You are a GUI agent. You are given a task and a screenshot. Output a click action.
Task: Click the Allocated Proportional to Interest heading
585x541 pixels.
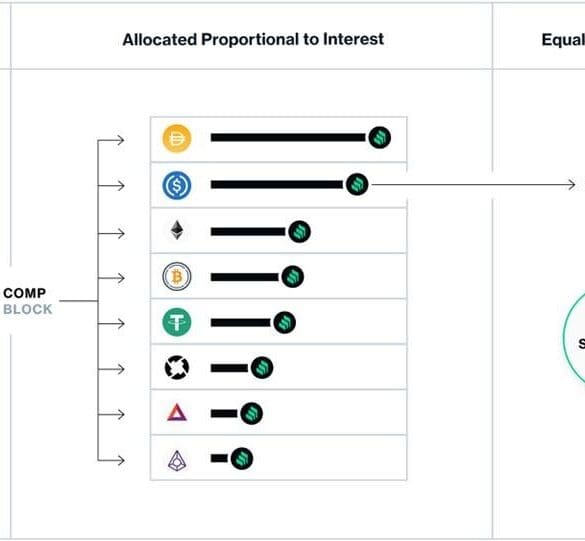pyautogui.click(x=253, y=39)
